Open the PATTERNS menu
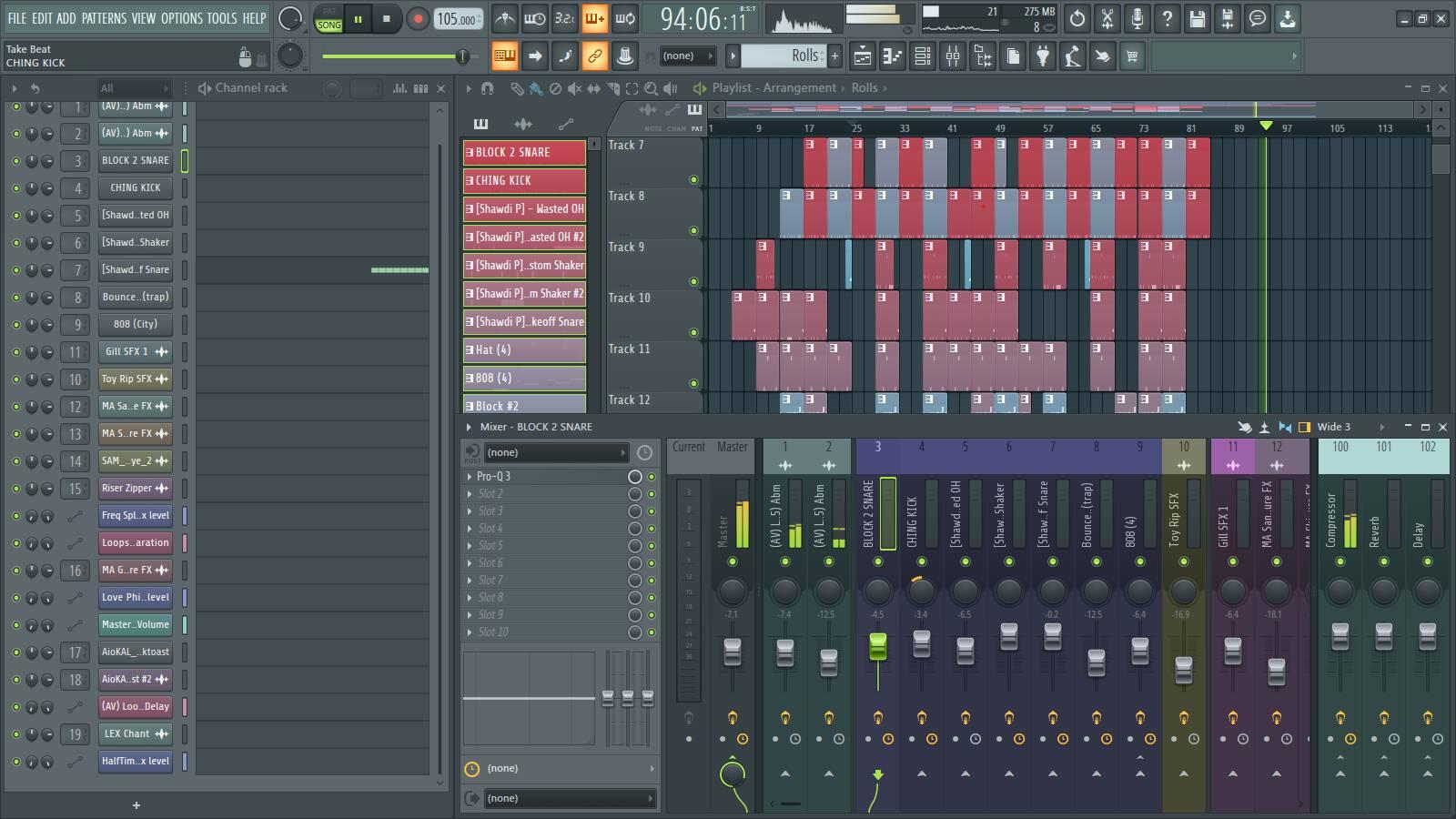The width and height of the screenshot is (1456, 819). click(104, 18)
